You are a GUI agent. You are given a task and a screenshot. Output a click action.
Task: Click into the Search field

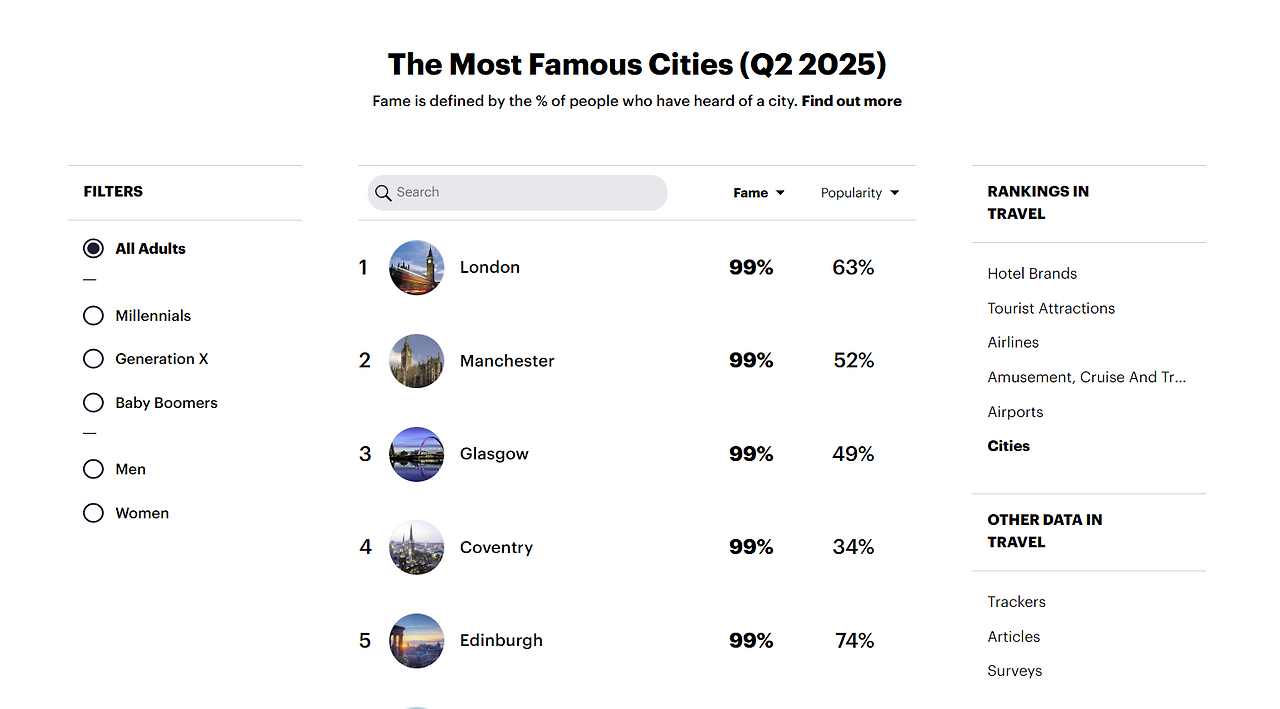[525, 193]
